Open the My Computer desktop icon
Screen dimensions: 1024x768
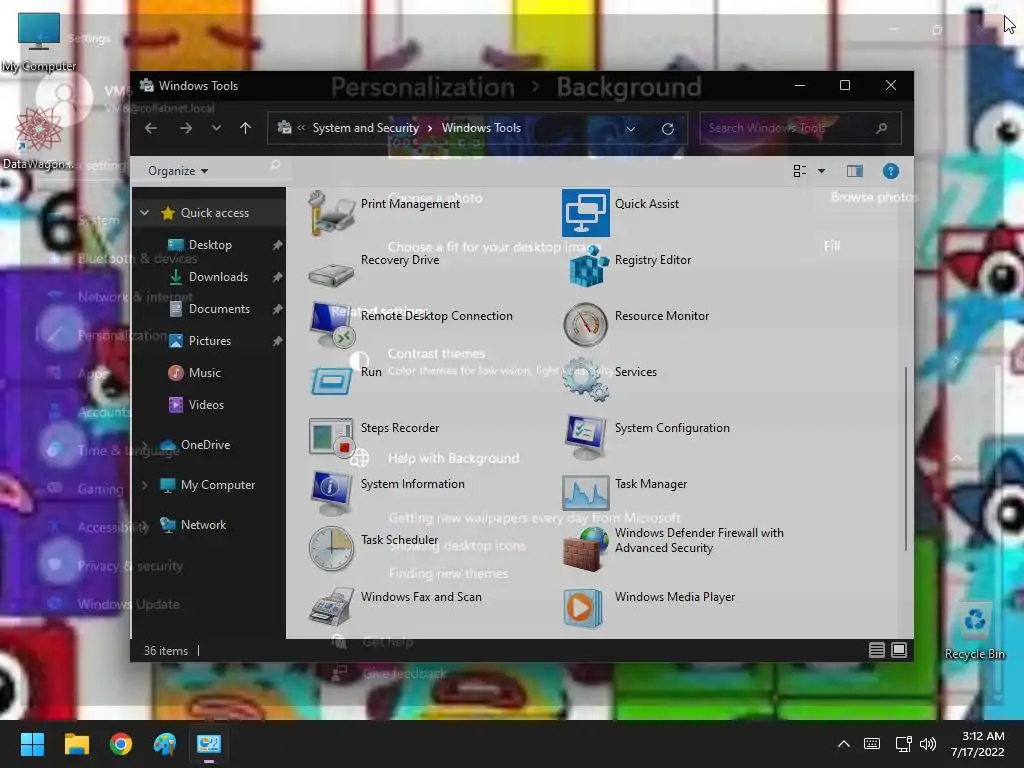[39, 42]
